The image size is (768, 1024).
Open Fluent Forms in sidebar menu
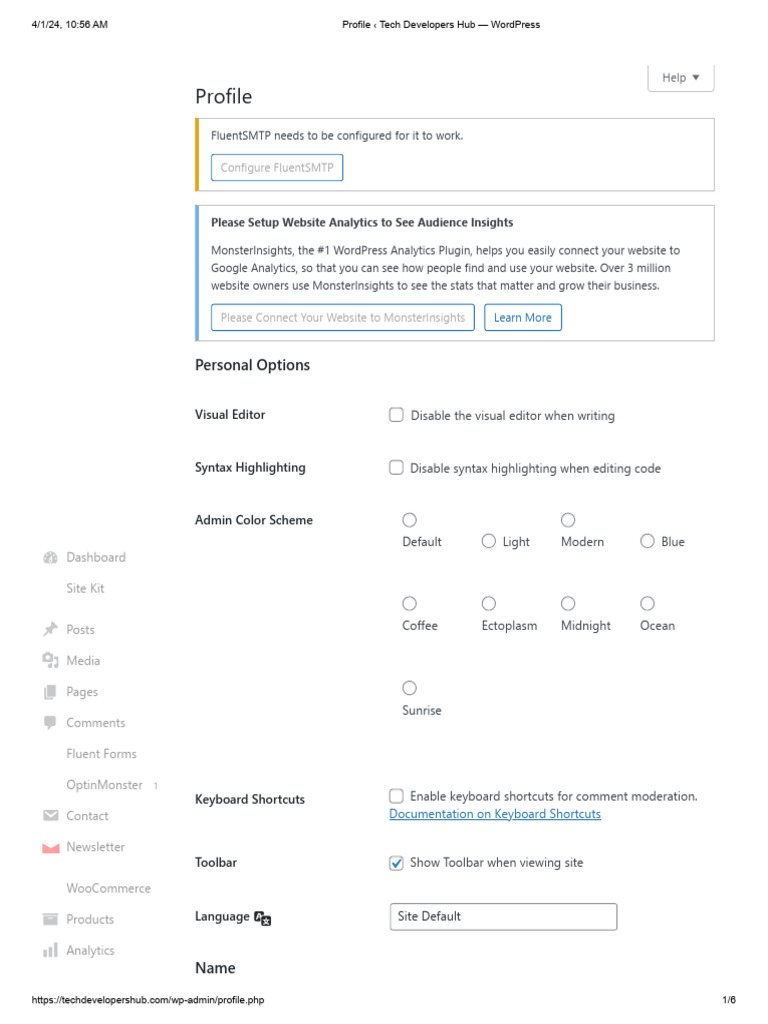point(101,754)
